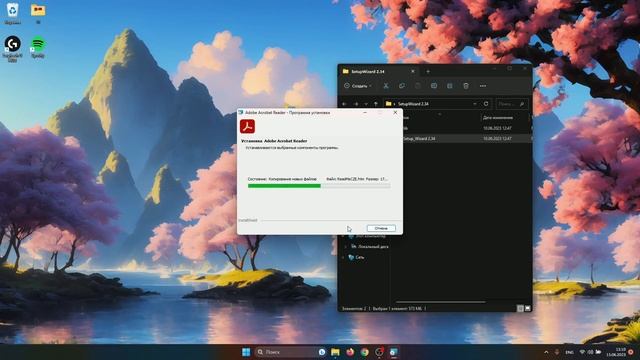
Task: Open the Создать dropdown in Explorer toolbar
Action: point(358,86)
